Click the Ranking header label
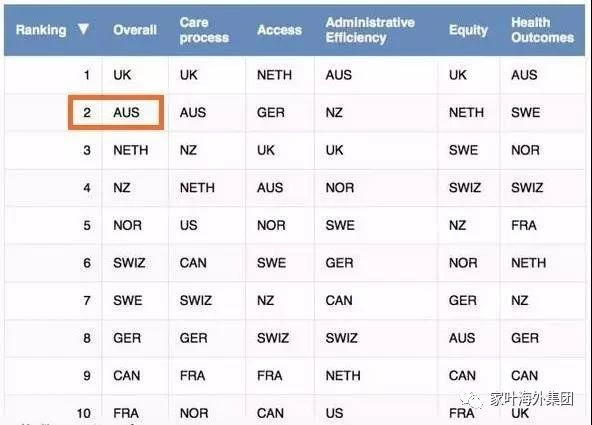The height and width of the screenshot is (425, 592). click(41, 30)
